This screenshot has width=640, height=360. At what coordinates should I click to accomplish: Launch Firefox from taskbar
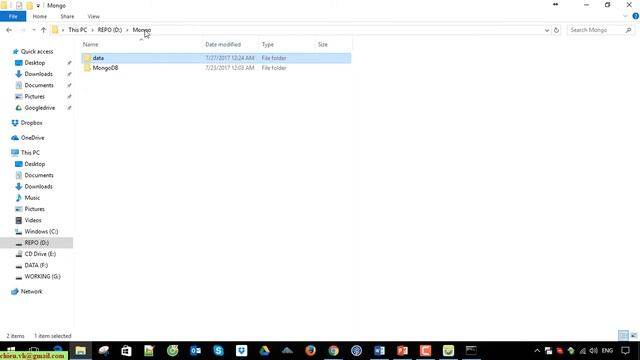310,351
